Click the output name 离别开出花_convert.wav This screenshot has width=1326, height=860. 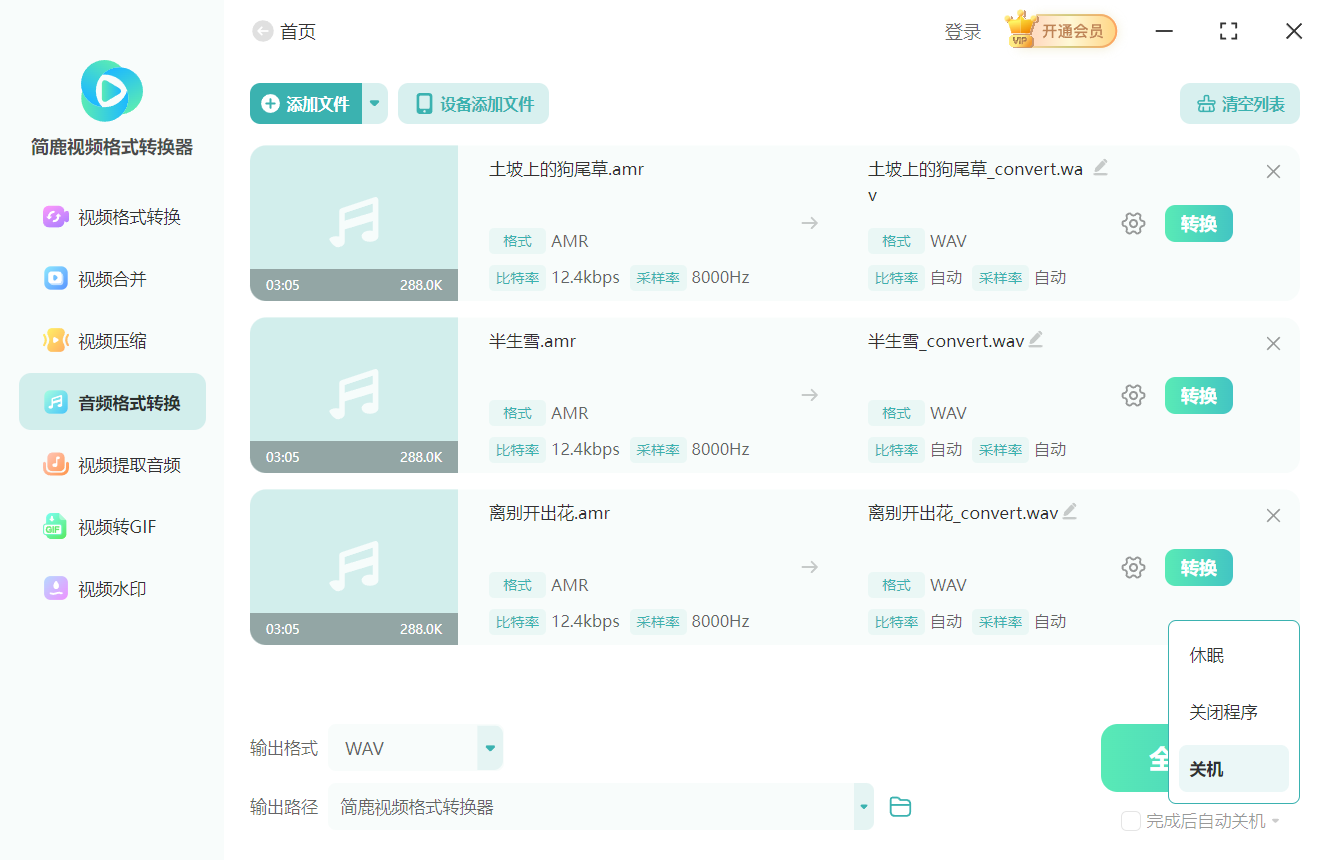pyautogui.click(x=963, y=513)
